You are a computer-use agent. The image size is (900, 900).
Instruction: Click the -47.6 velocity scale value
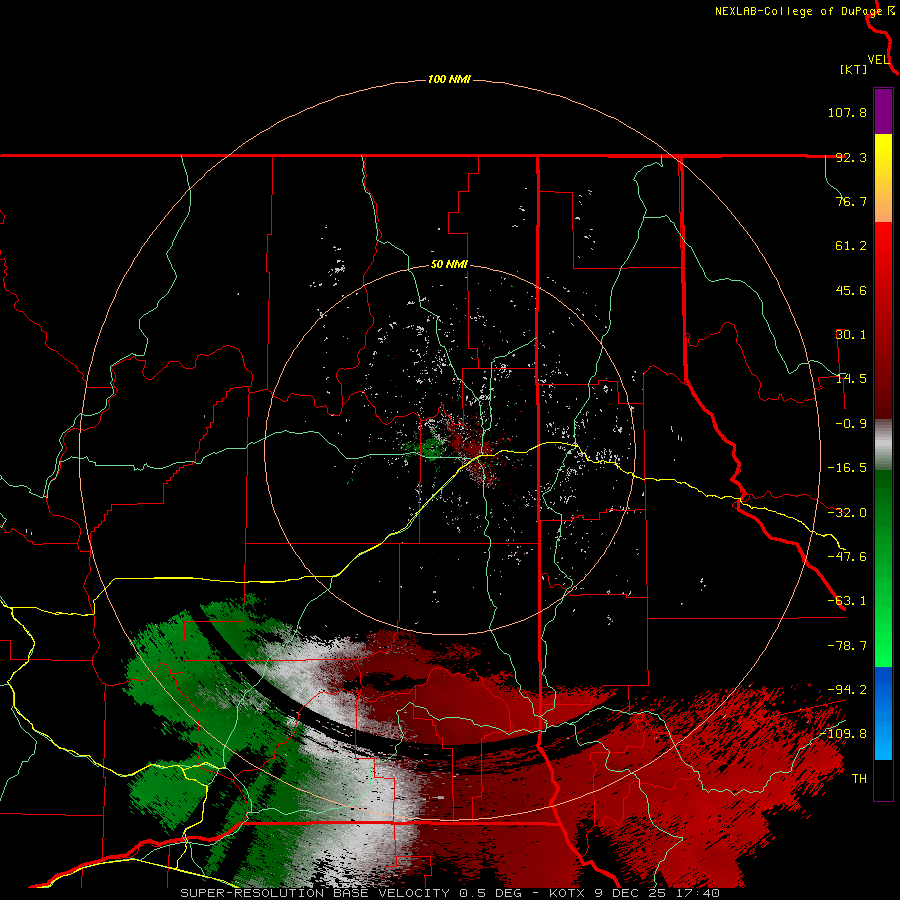pyautogui.click(x=847, y=557)
